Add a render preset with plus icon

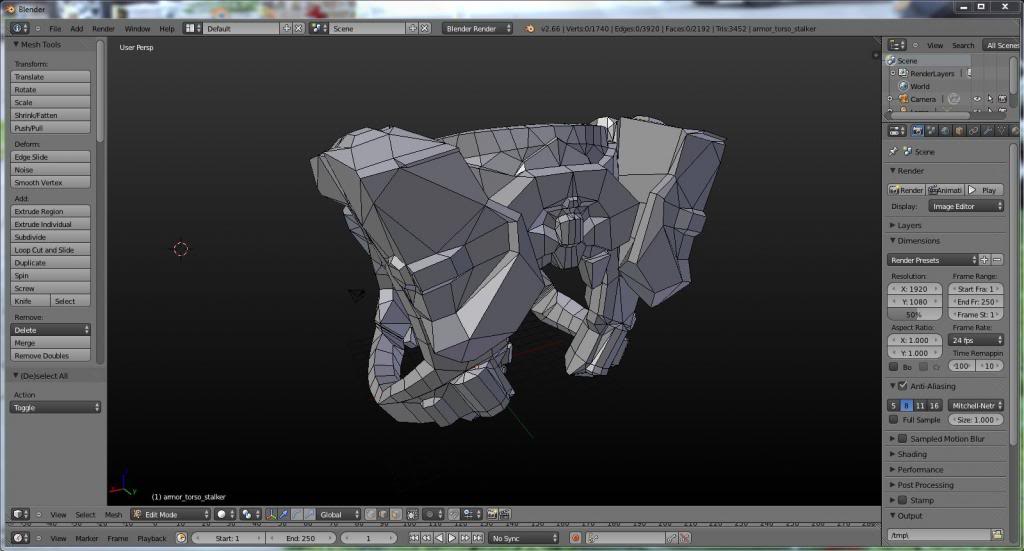click(985, 260)
